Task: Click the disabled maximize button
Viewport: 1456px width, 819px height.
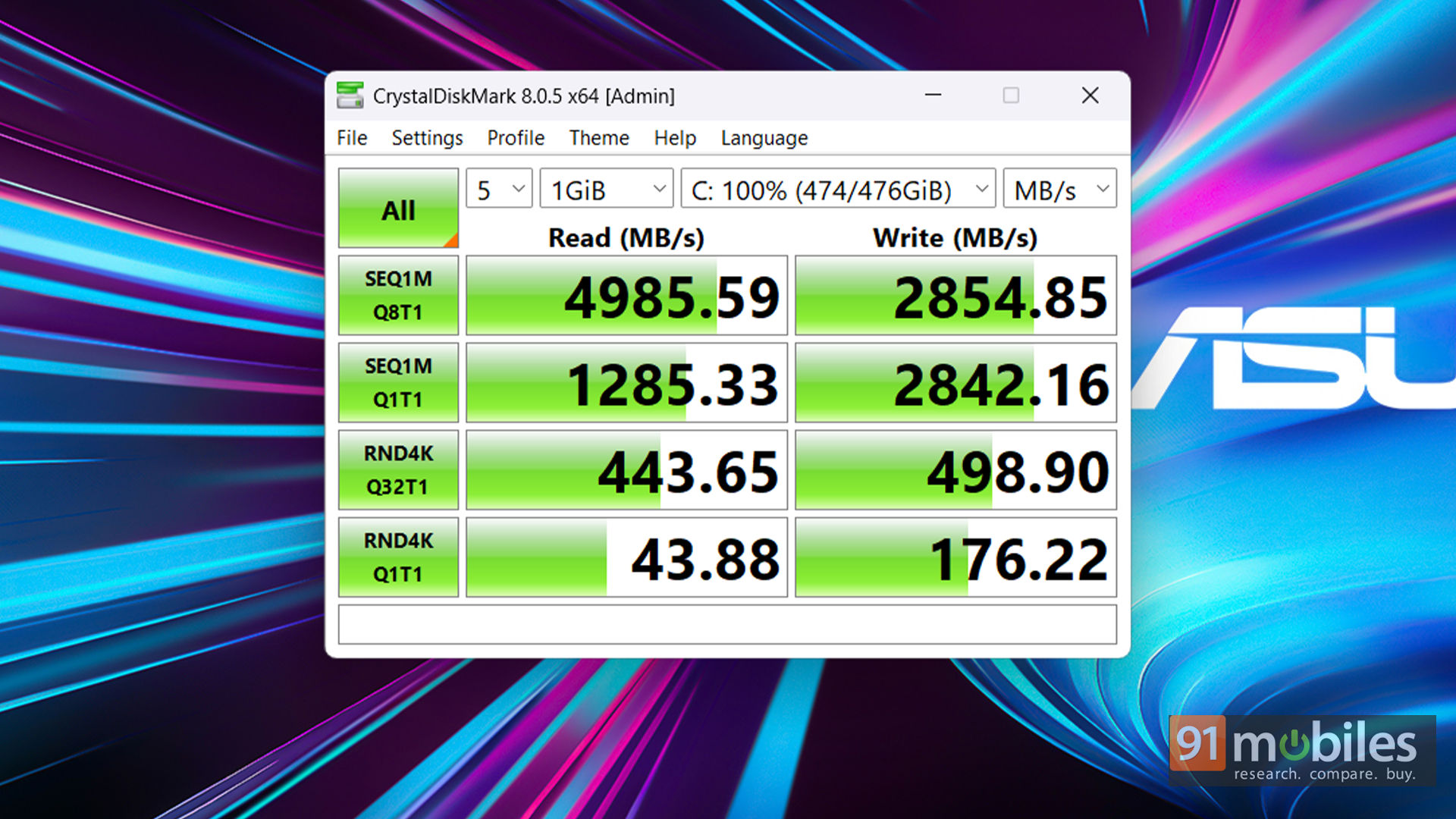Action: (x=1011, y=96)
